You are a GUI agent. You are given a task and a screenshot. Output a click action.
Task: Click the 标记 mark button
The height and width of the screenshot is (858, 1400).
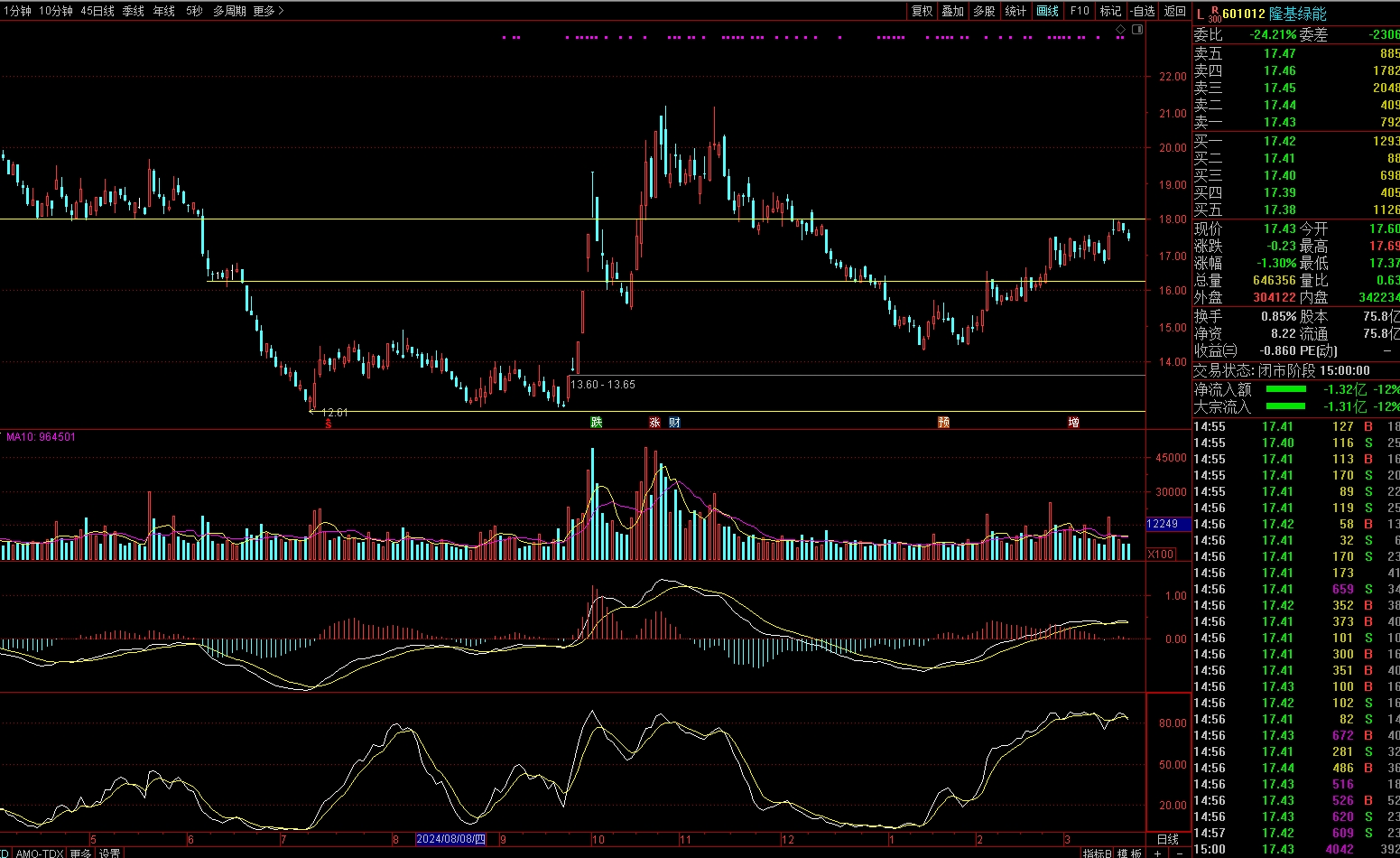[x=1111, y=11]
